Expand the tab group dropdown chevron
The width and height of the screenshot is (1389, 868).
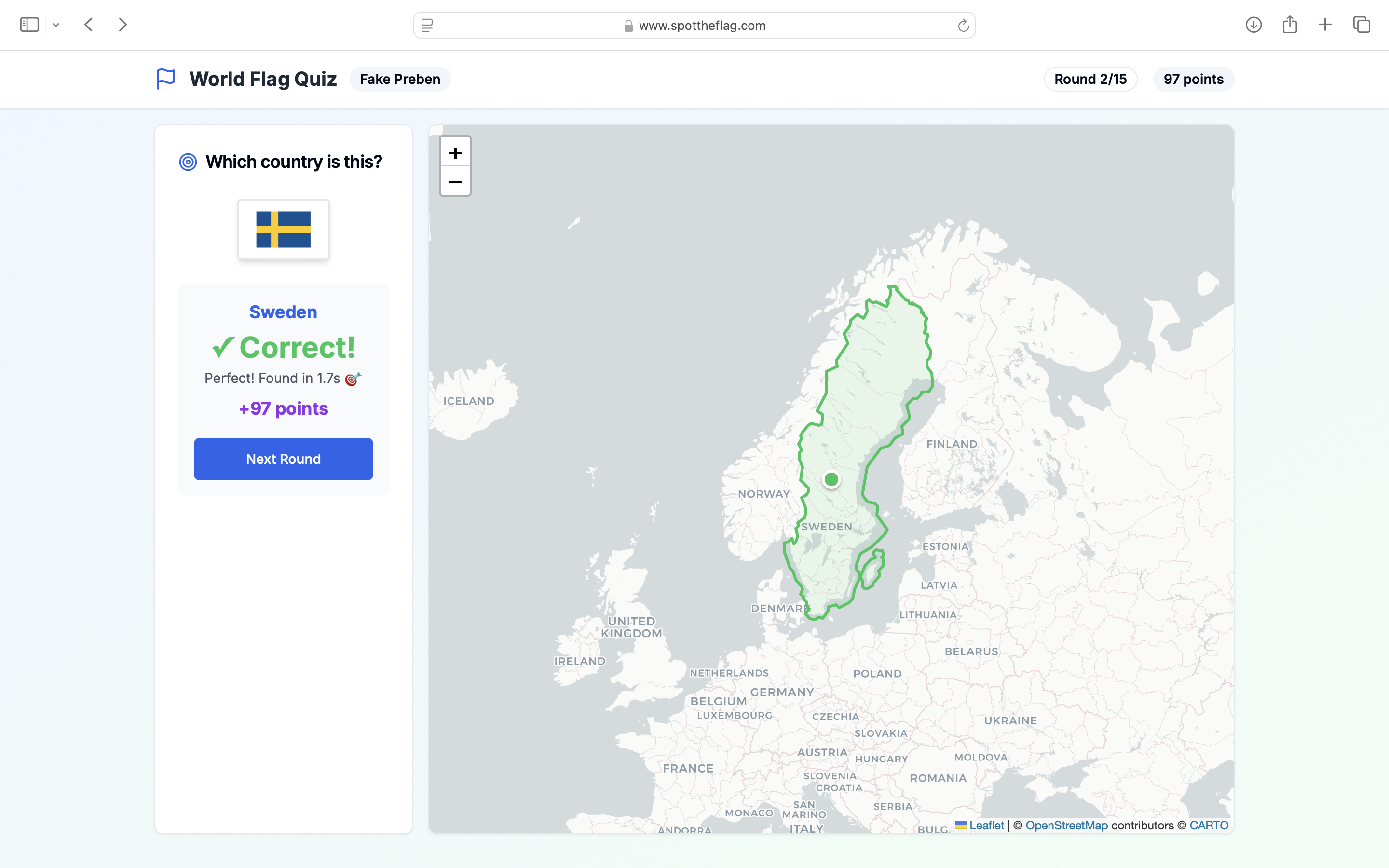(55, 25)
